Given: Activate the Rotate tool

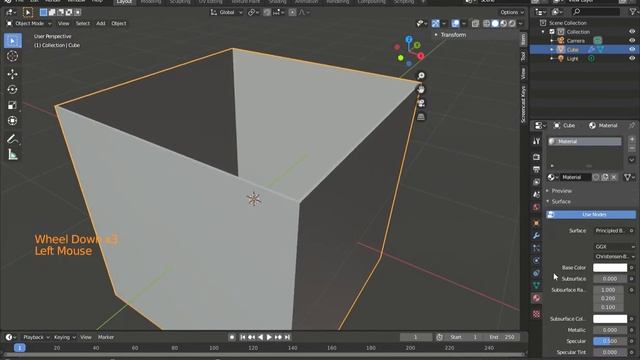Looking at the screenshot, I should [13, 89].
